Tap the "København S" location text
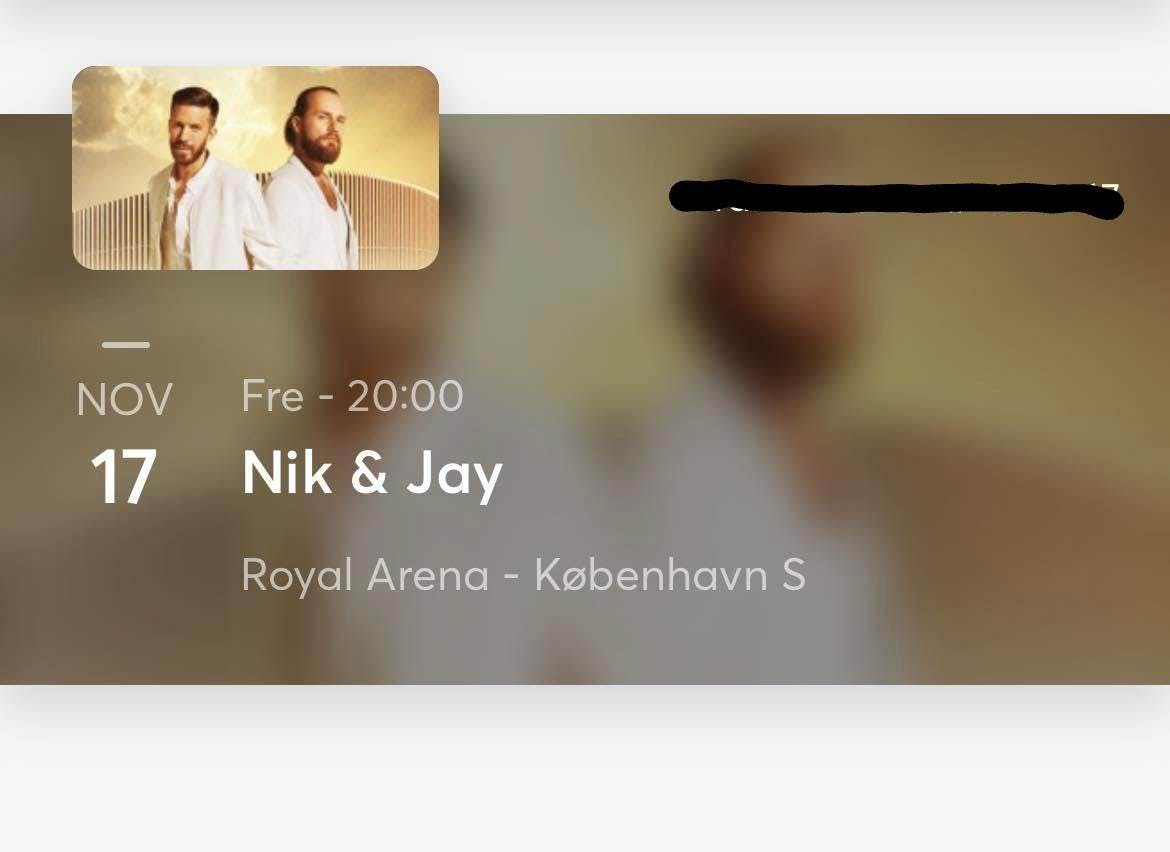Image resolution: width=1170 pixels, height=852 pixels. (x=670, y=576)
